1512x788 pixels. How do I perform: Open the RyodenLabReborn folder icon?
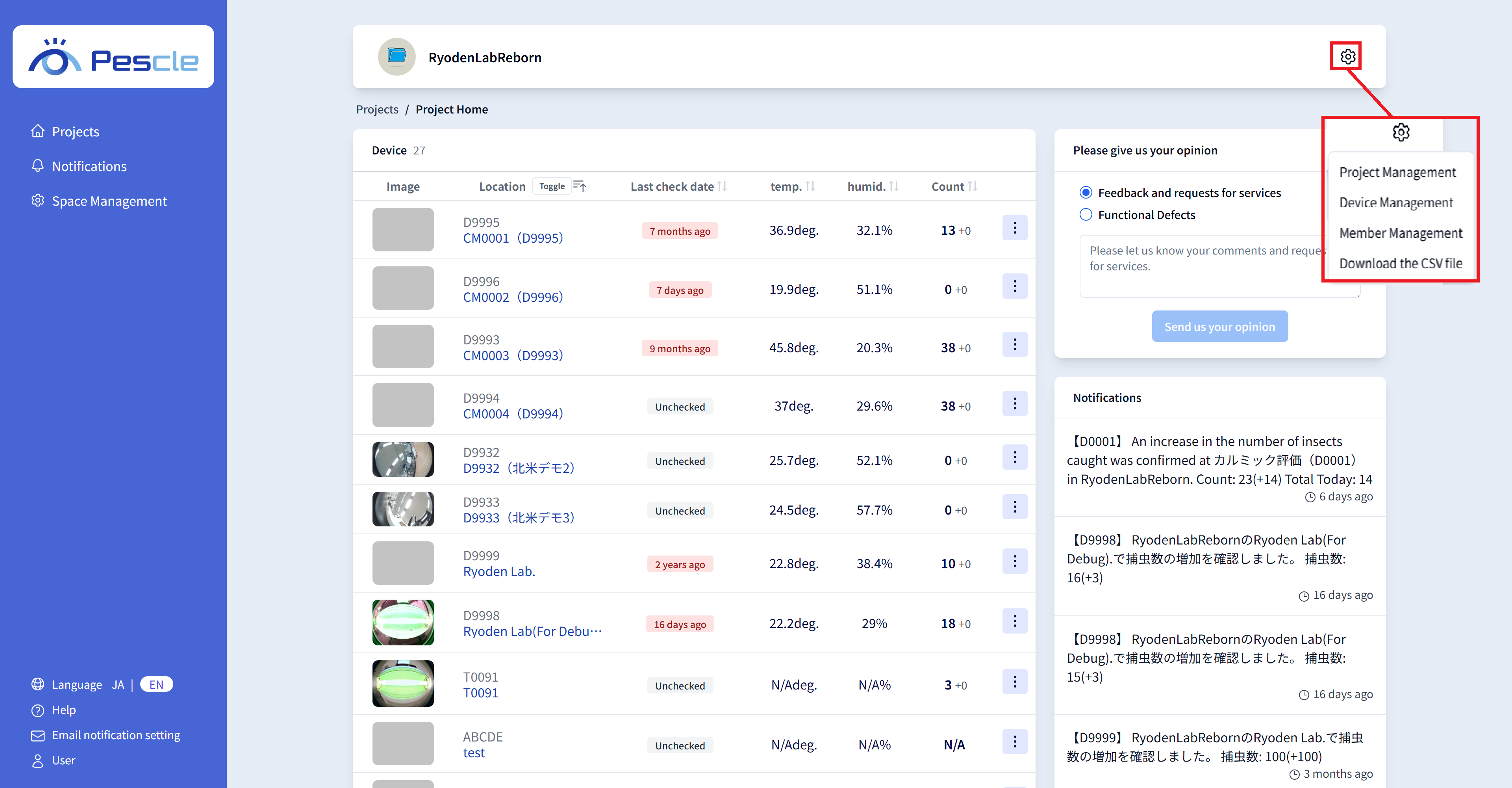coord(397,57)
